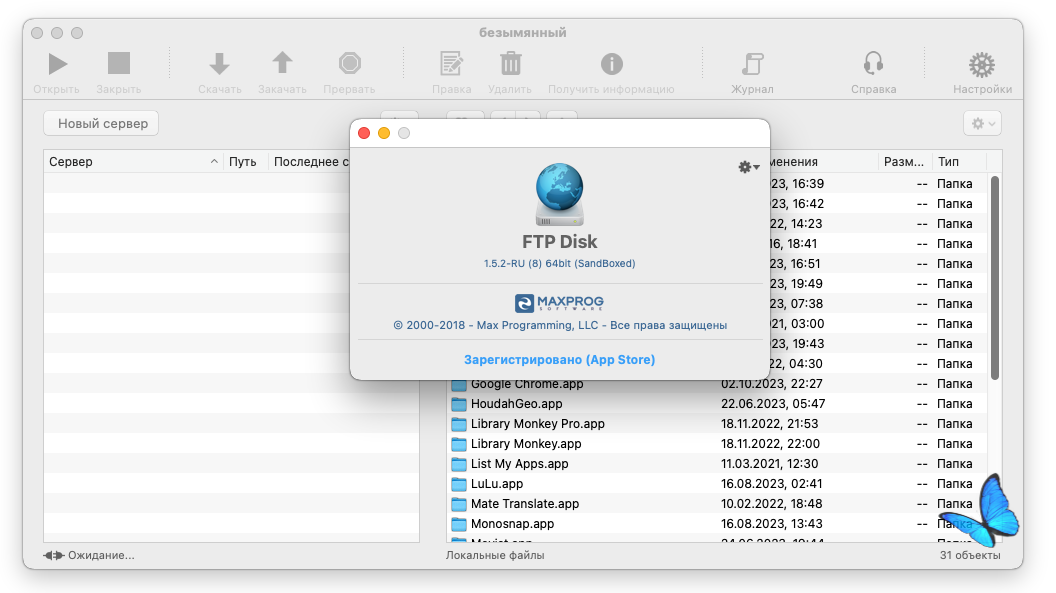Sort servers by Сервер column header

click(x=133, y=162)
